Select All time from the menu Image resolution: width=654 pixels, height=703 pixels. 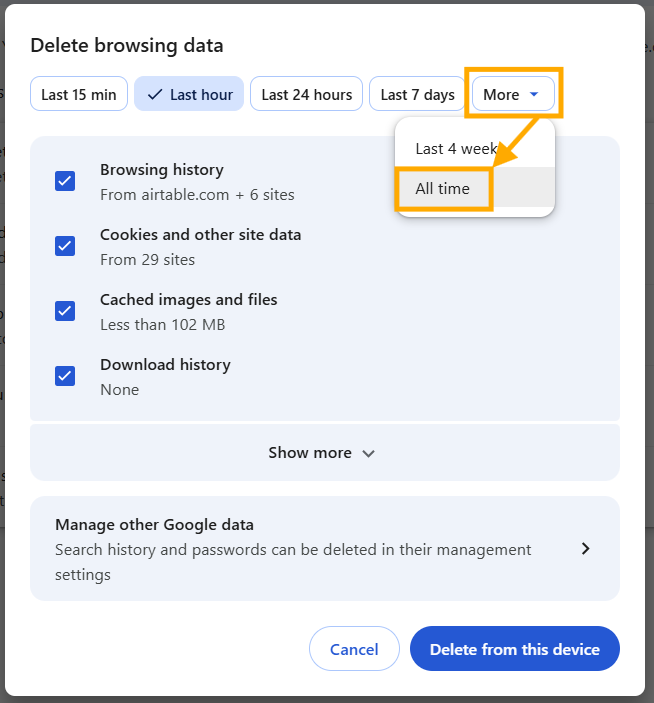click(443, 189)
